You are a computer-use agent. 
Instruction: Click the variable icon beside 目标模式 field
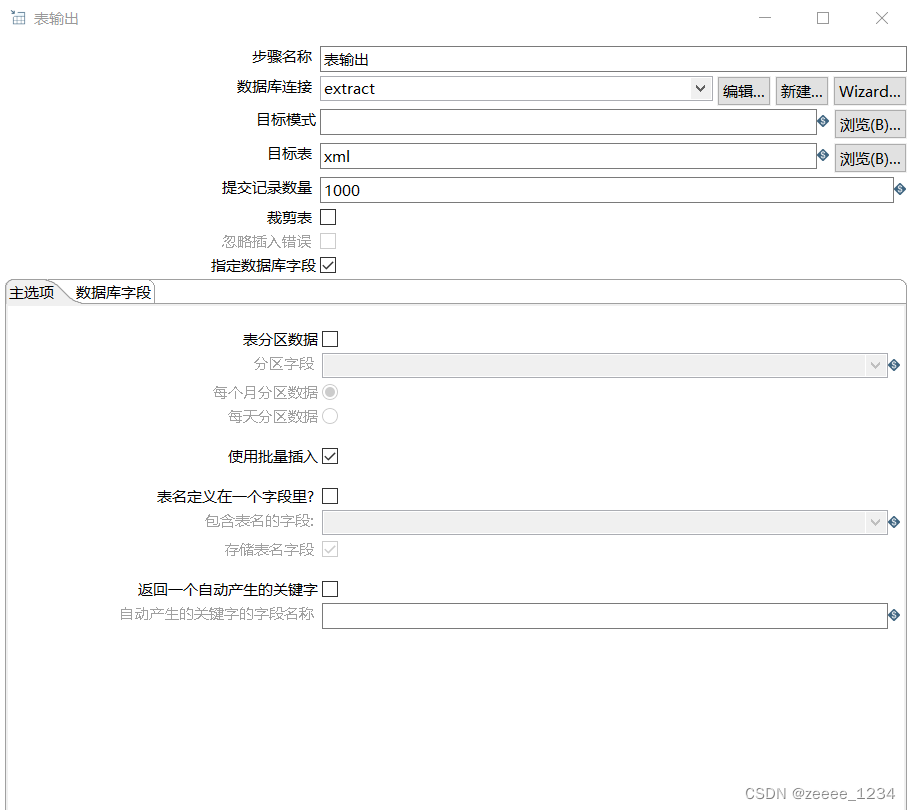click(x=822, y=124)
